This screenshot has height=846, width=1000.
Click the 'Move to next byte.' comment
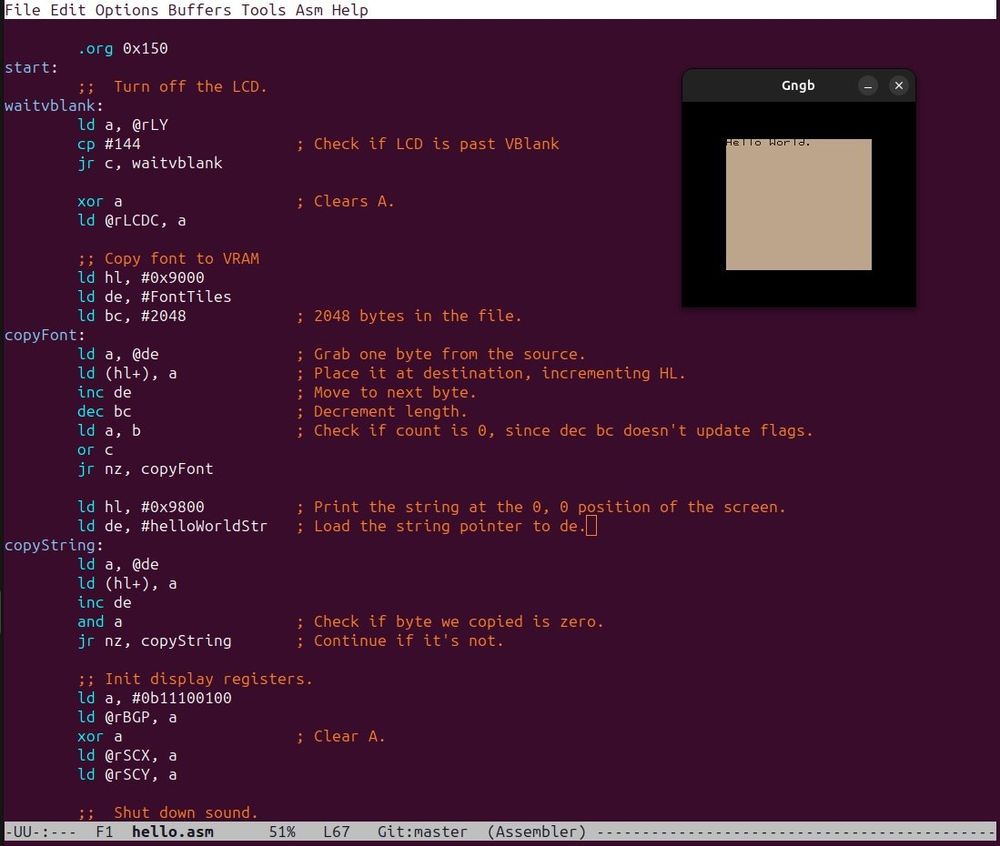pyautogui.click(x=386, y=393)
